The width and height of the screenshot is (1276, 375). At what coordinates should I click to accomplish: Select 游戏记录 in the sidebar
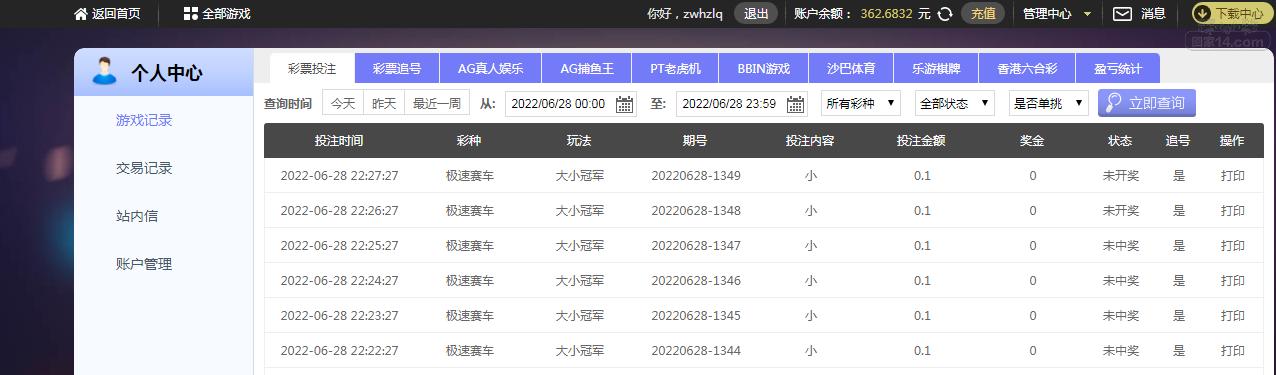click(x=144, y=120)
